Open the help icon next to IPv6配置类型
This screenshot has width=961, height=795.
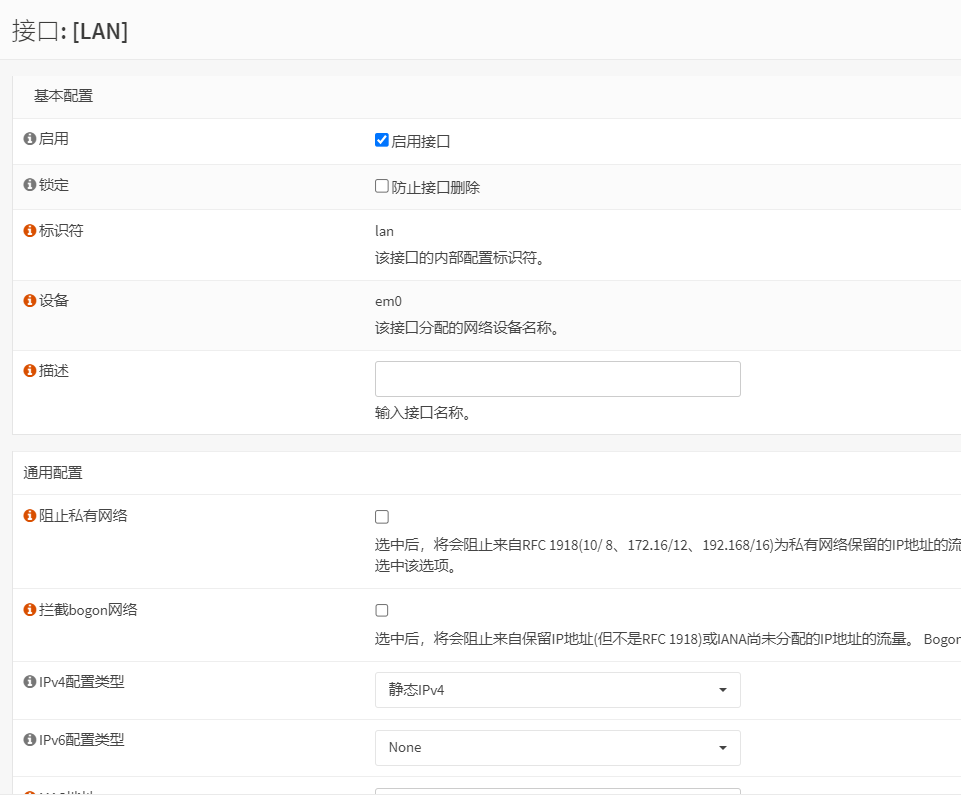click(30, 741)
